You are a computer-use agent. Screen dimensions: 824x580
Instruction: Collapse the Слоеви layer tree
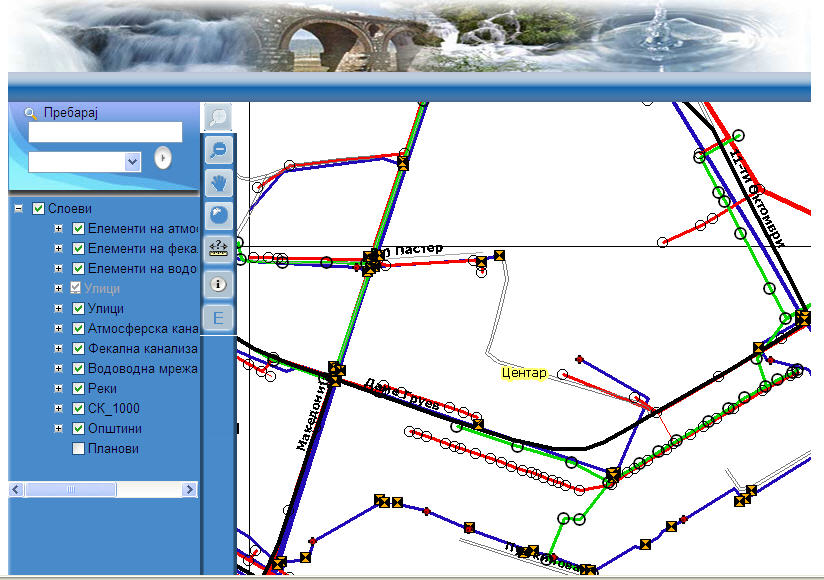pyautogui.click(x=18, y=209)
